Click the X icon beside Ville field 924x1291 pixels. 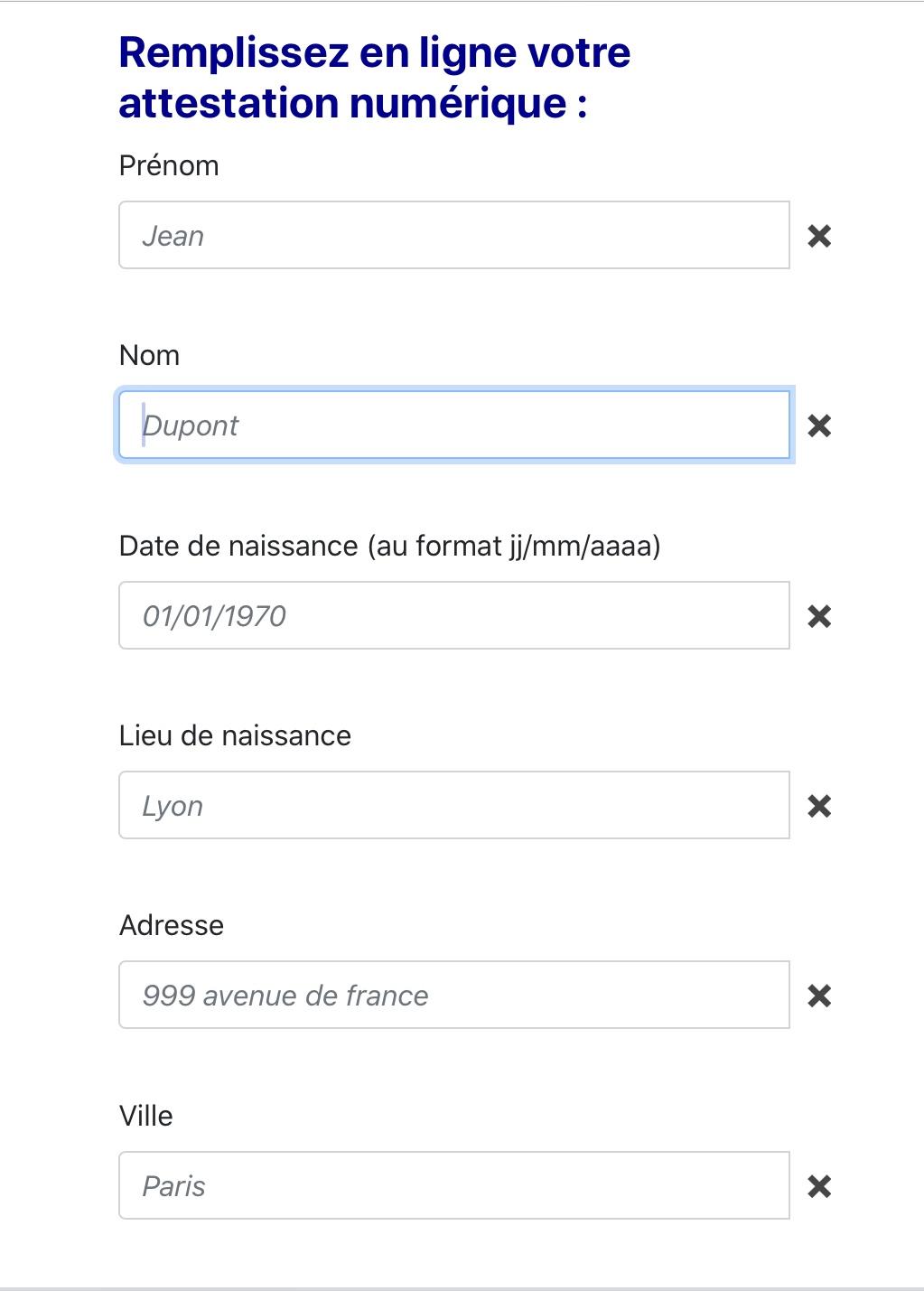pos(818,1186)
